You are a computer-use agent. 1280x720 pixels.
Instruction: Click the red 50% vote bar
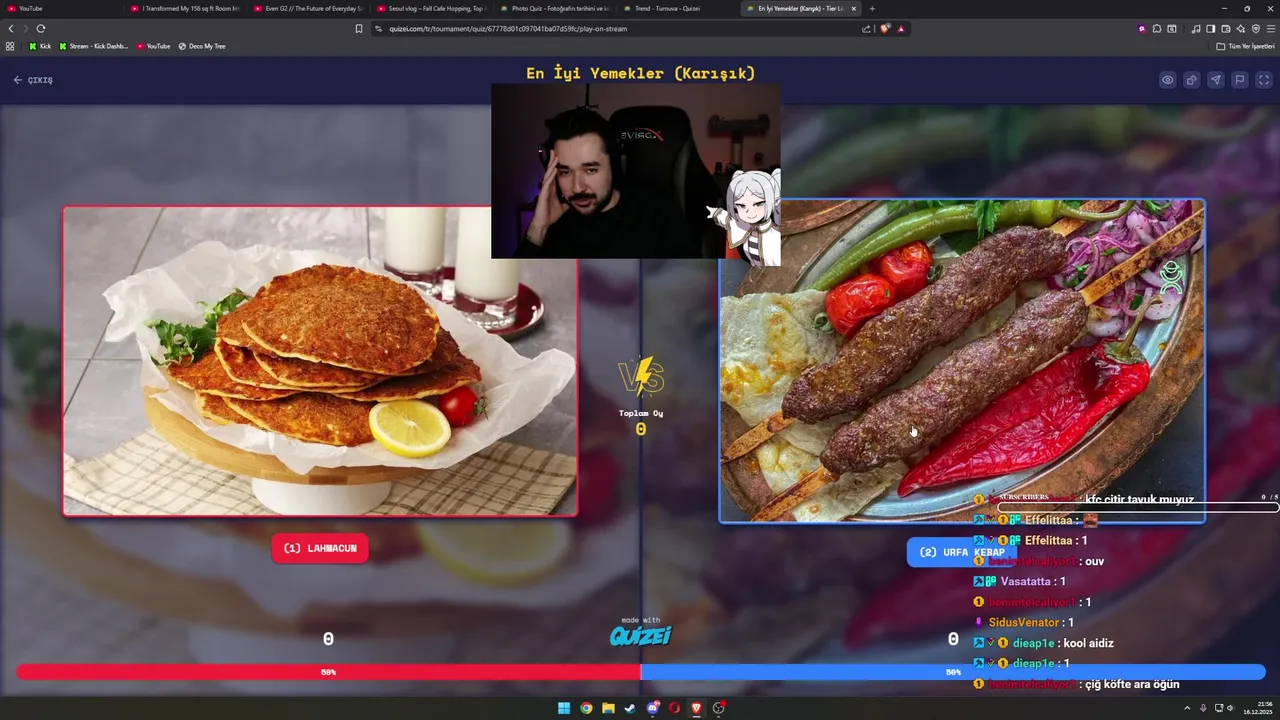(328, 672)
